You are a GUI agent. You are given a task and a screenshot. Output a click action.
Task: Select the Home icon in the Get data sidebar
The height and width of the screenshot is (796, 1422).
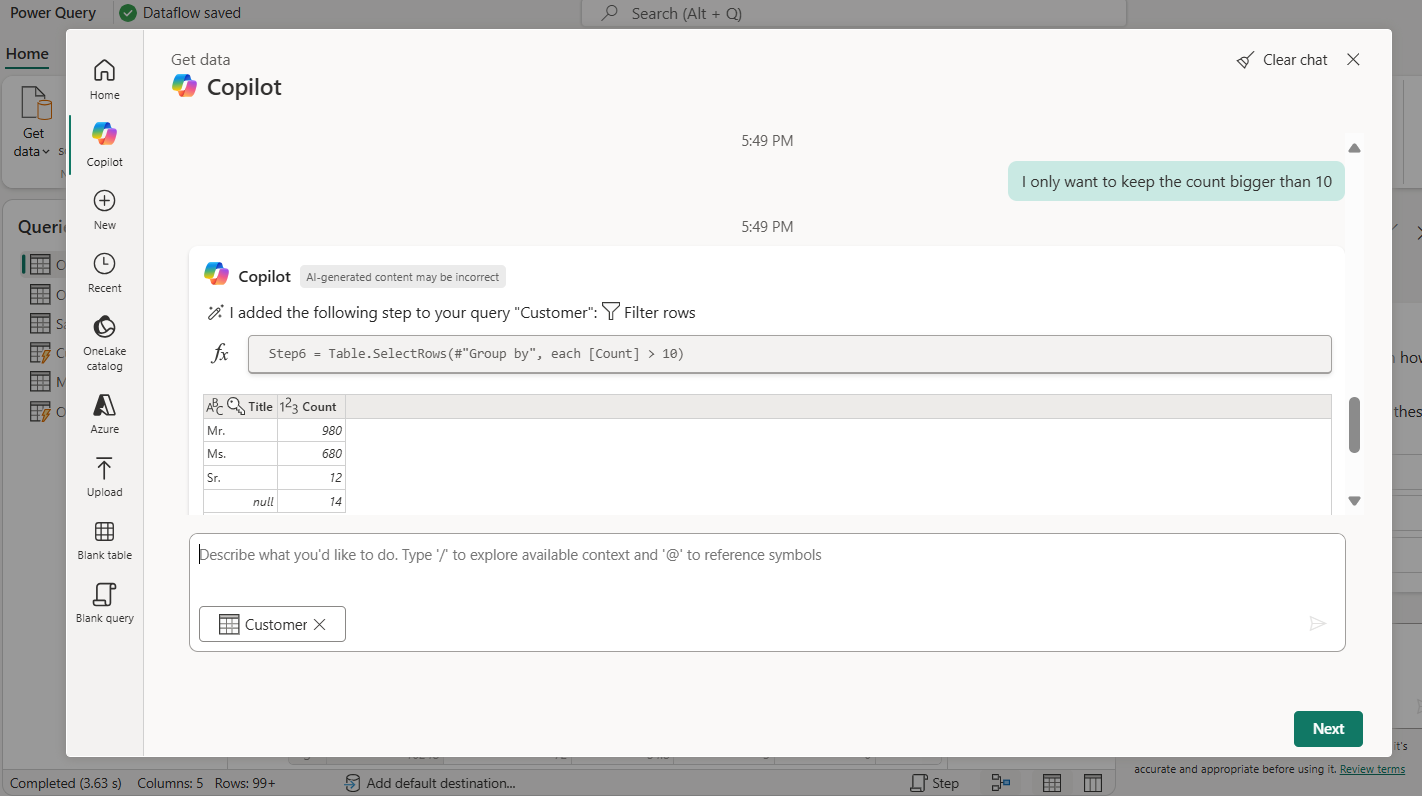(104, 78)
